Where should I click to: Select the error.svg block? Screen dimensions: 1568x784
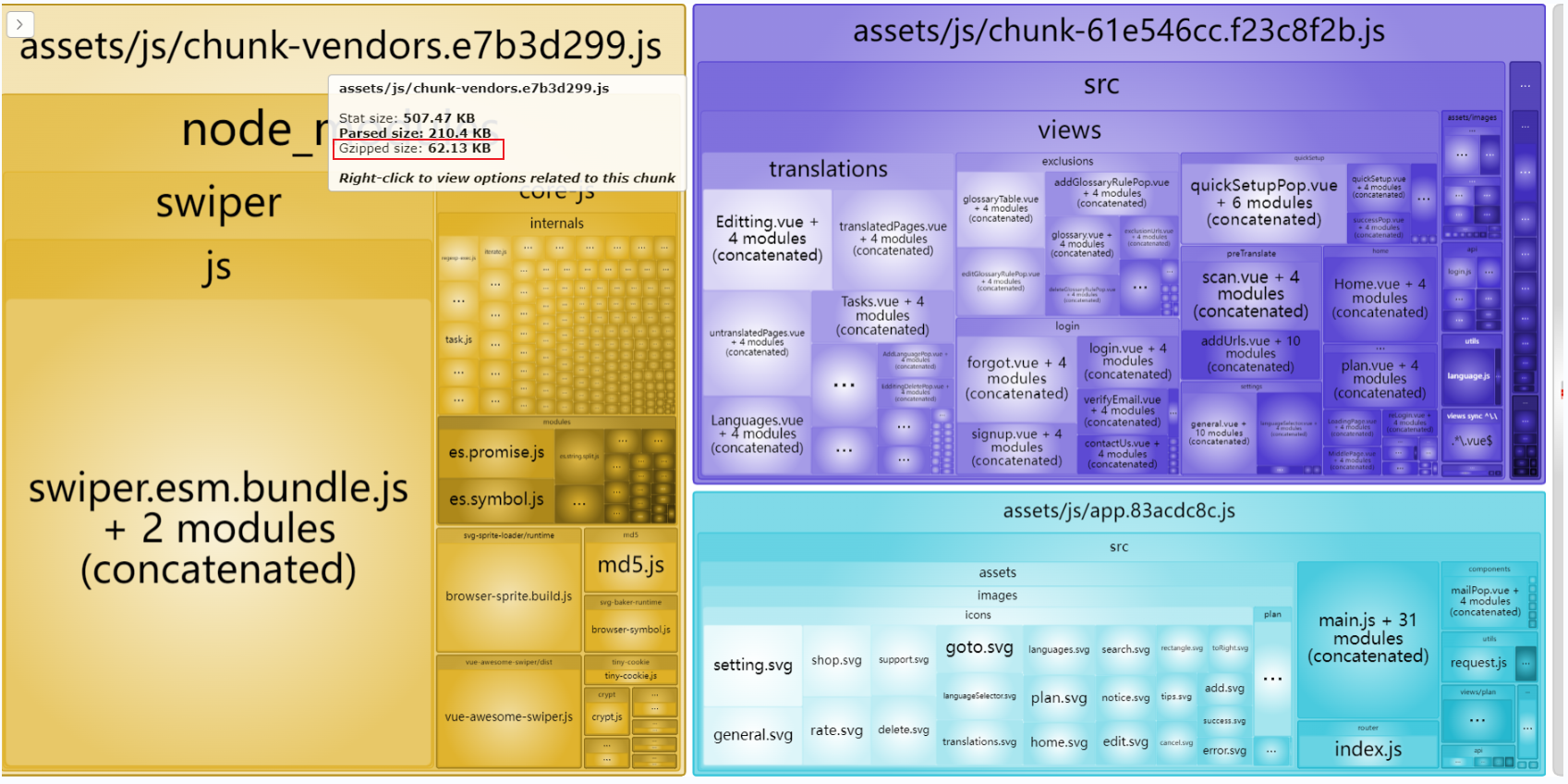tap(1224, 751)
